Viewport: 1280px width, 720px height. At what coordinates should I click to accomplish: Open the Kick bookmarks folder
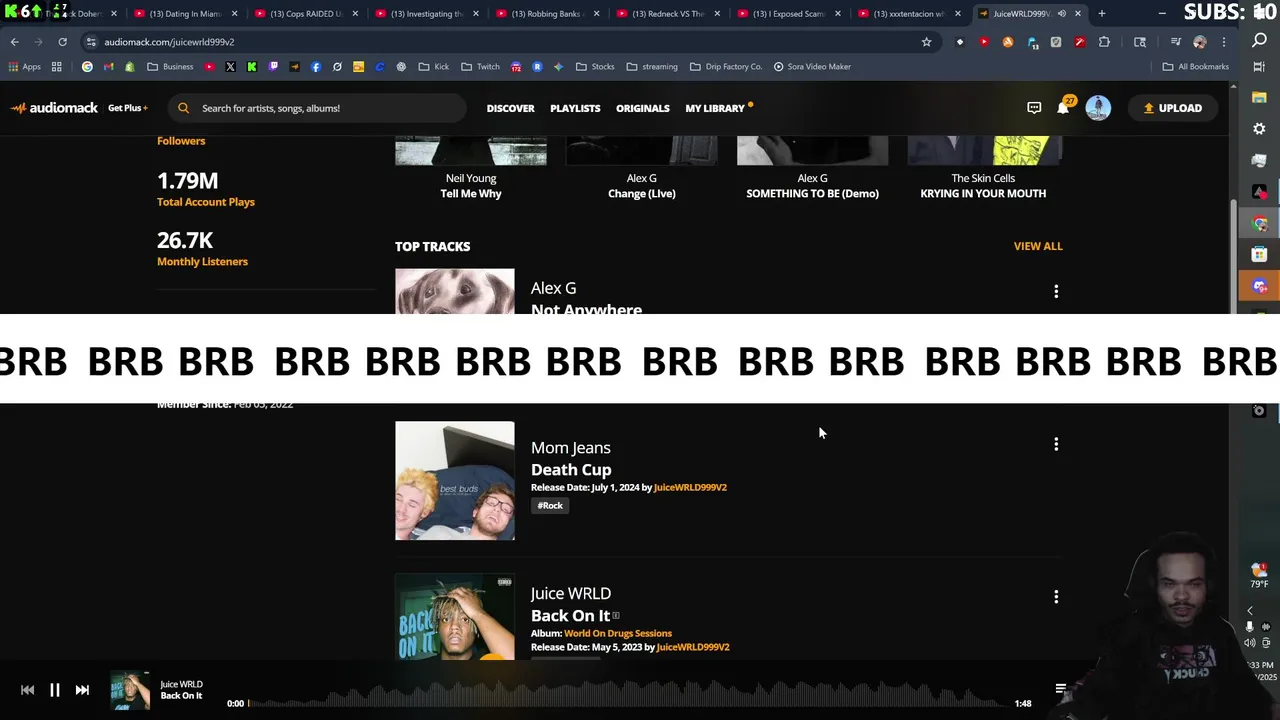434,67
